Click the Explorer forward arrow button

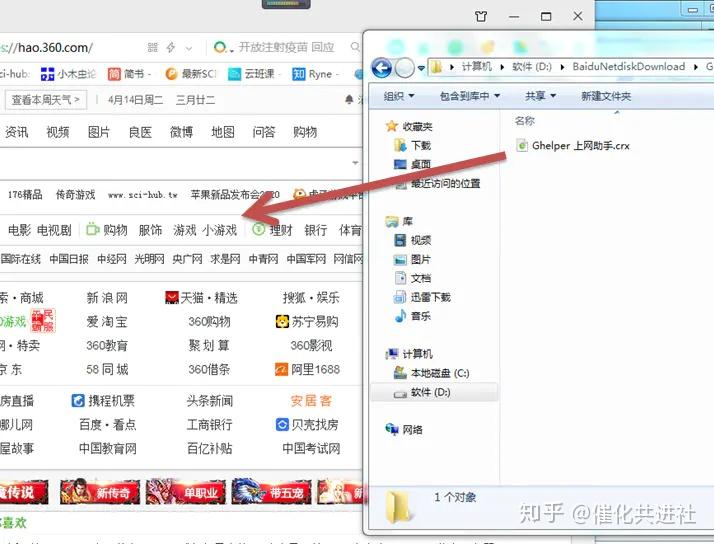pos(404,68)
